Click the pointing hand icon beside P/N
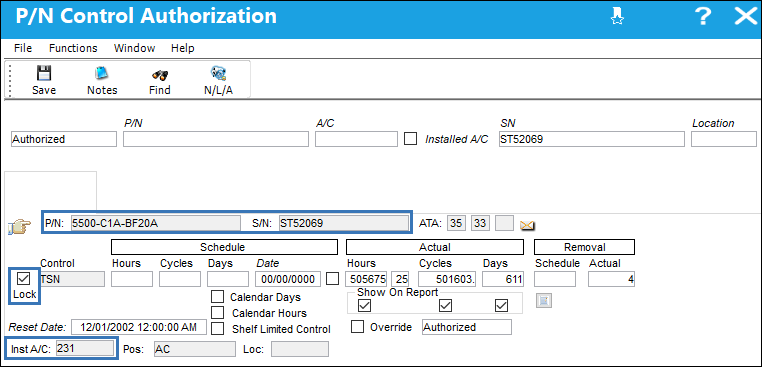The image size is (762, 367). (x=19, y=226)
